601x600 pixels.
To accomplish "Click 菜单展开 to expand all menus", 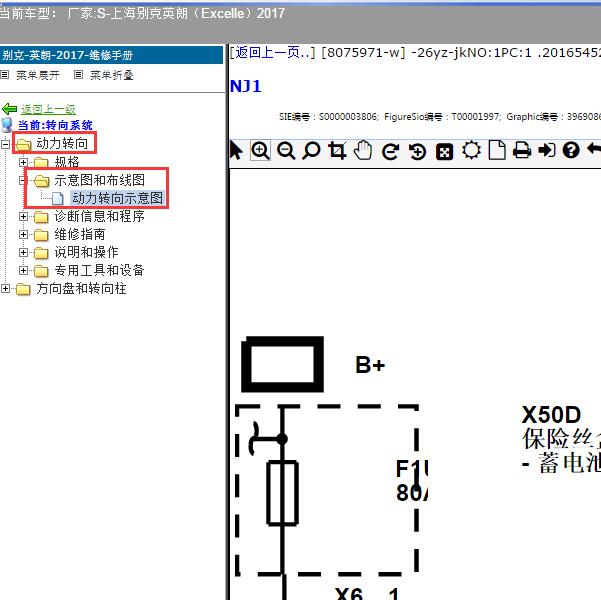I will click(x=38, y=75).
